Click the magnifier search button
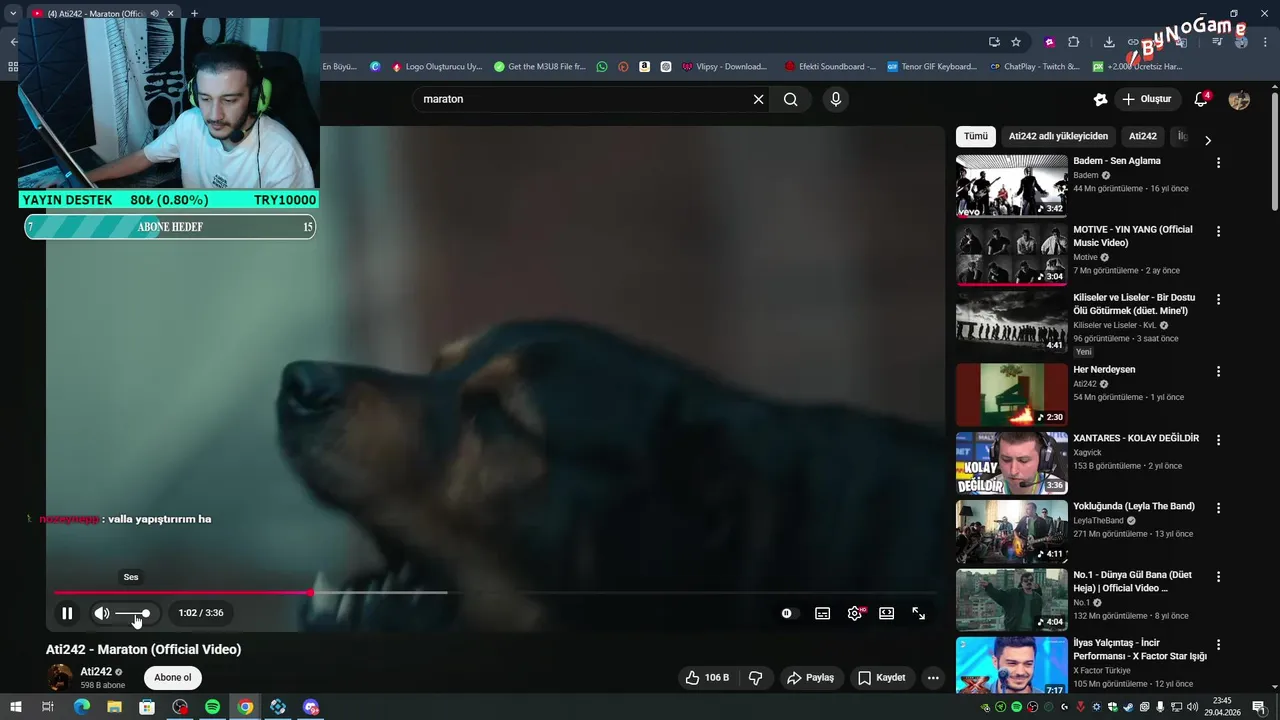Image resolution: width=1280 pixels, height=720 pixels. [x=790, y=99]
